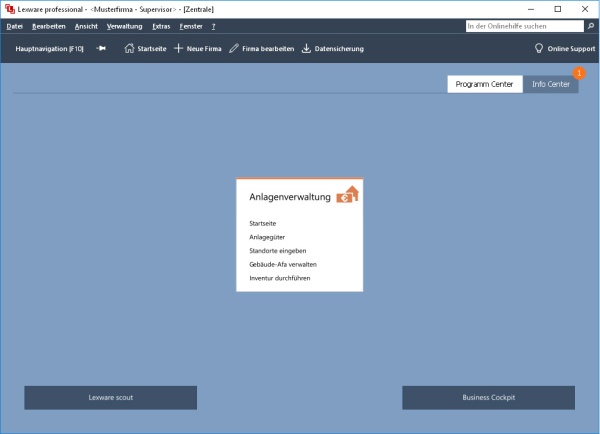Image resolution: width=600 pixels, height=434 pixels.
Task: Open the Ansicht menu
Action: pos(86,26)
